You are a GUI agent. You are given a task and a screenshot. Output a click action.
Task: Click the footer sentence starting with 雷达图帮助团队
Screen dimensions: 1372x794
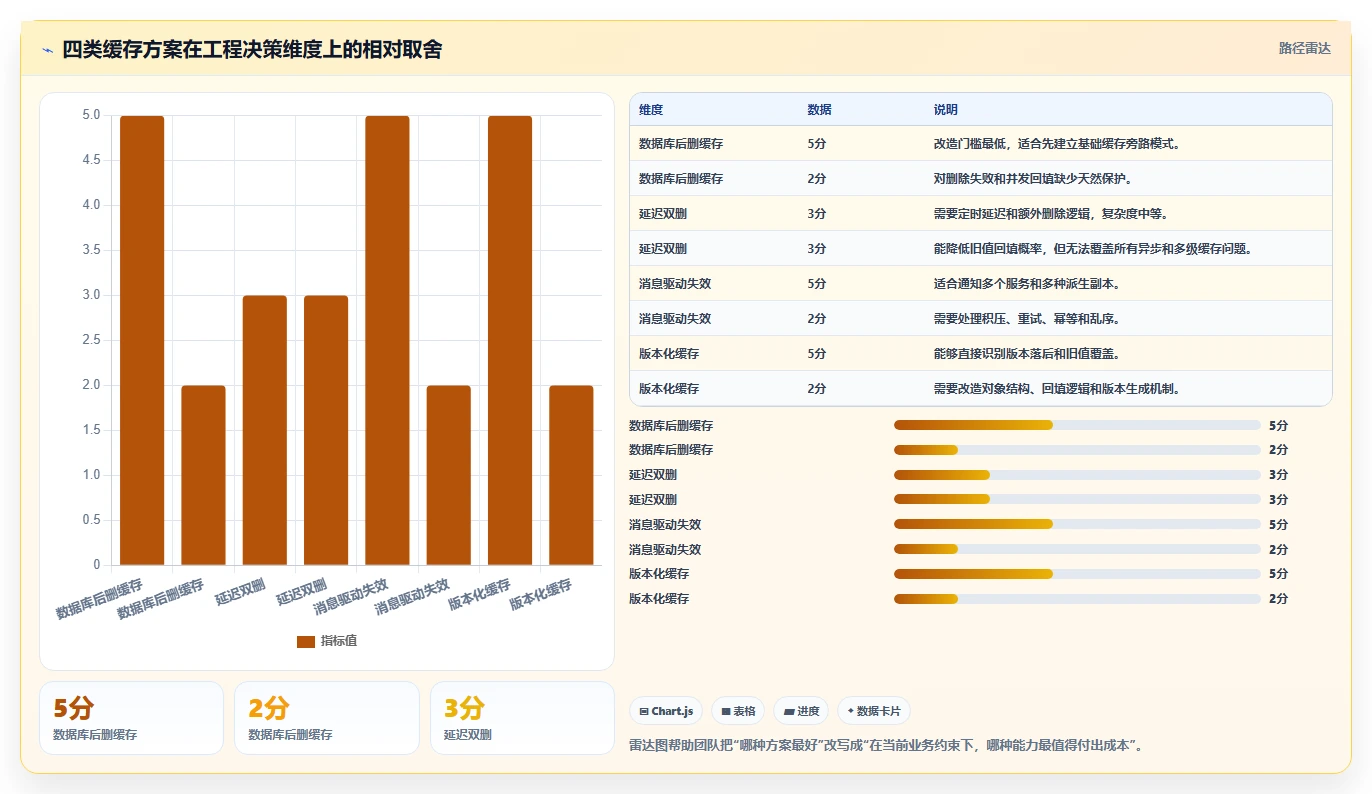click(x=886, y=745)
